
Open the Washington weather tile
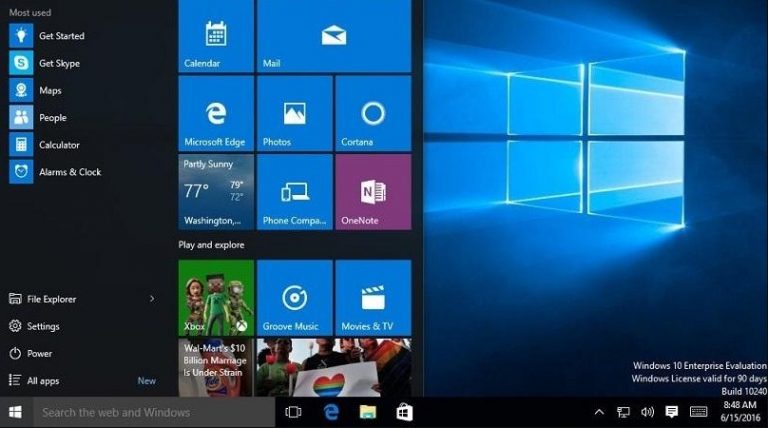(x=216, y=192)
